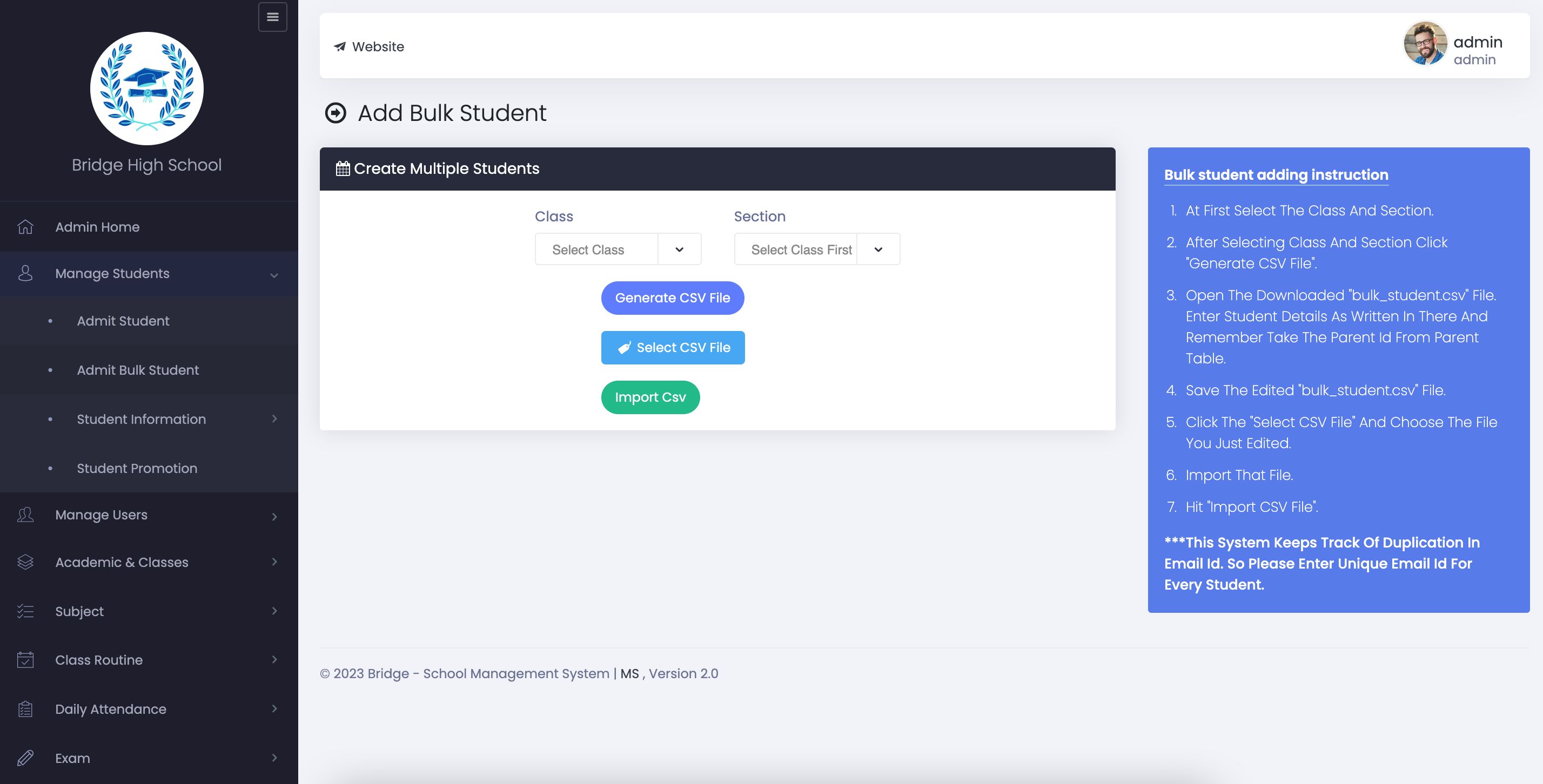Expand Student Information submenu arrow
1543x784 pixels.
pos(274,419)
